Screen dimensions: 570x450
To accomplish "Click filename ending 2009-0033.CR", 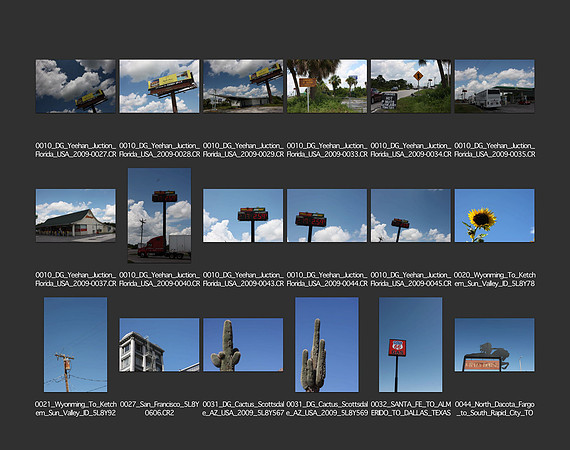I will [327, 150].
